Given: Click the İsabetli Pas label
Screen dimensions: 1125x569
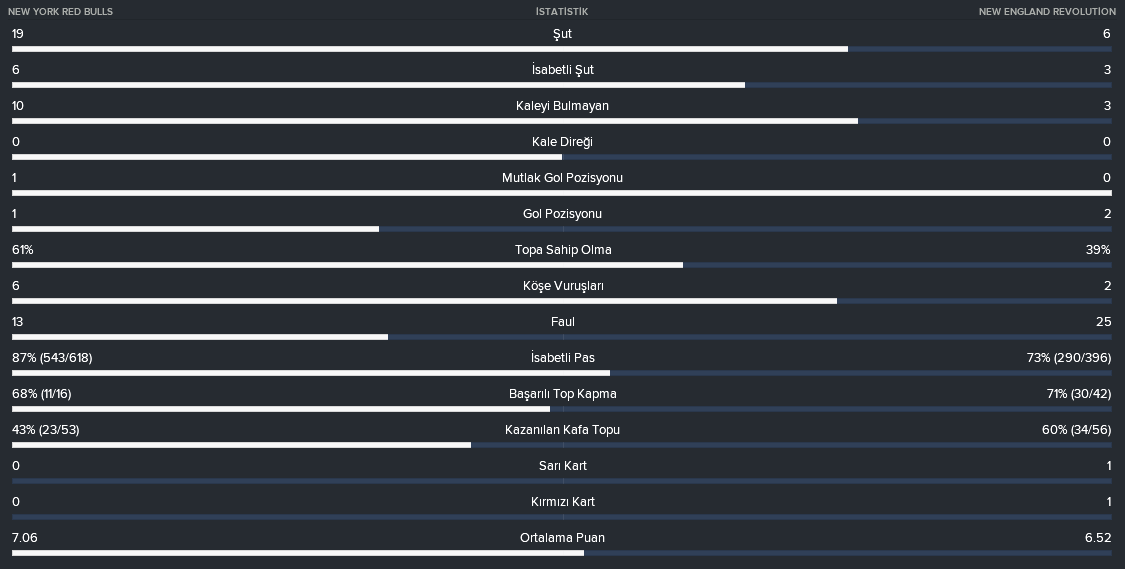Looking at the screenshot, I should 562,358.
